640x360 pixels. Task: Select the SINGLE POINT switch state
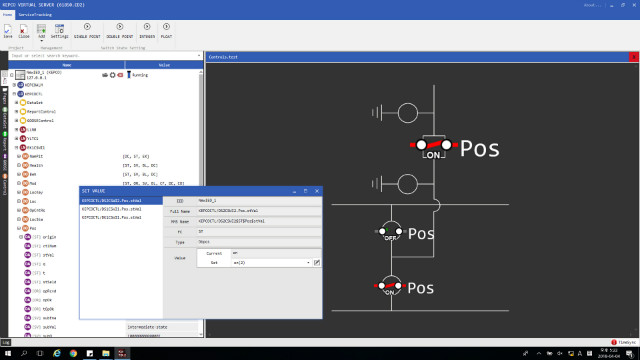coord(87,31)
